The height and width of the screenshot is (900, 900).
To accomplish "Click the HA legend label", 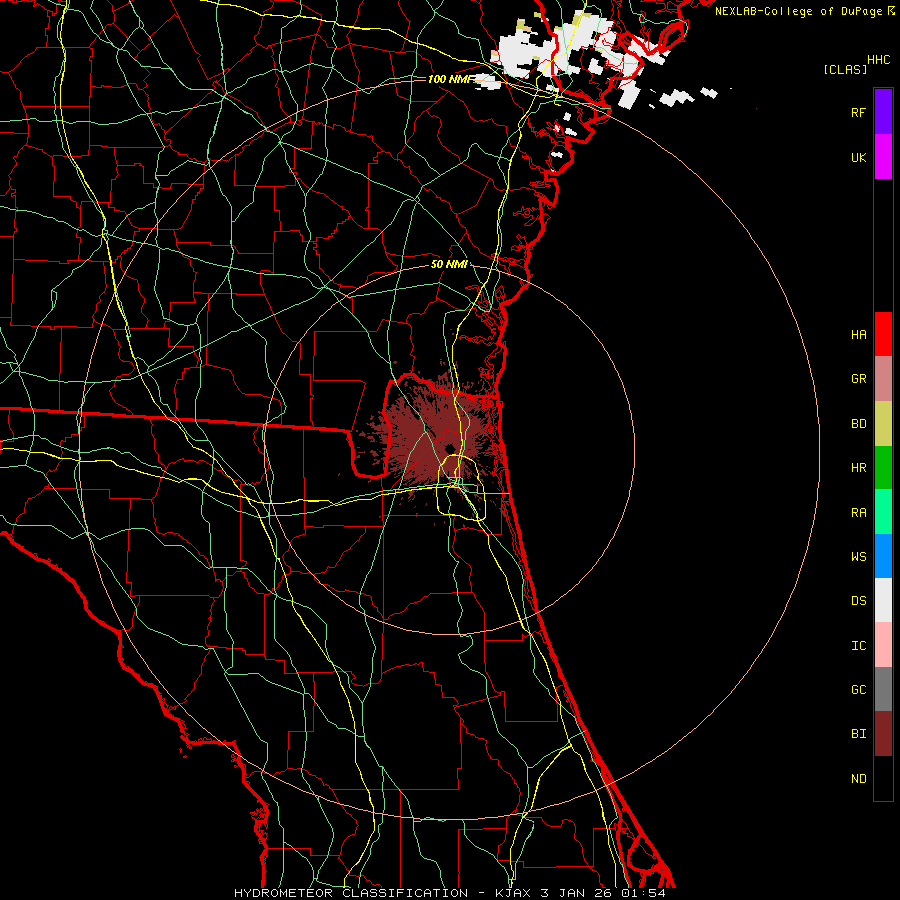I will point(858,335).
